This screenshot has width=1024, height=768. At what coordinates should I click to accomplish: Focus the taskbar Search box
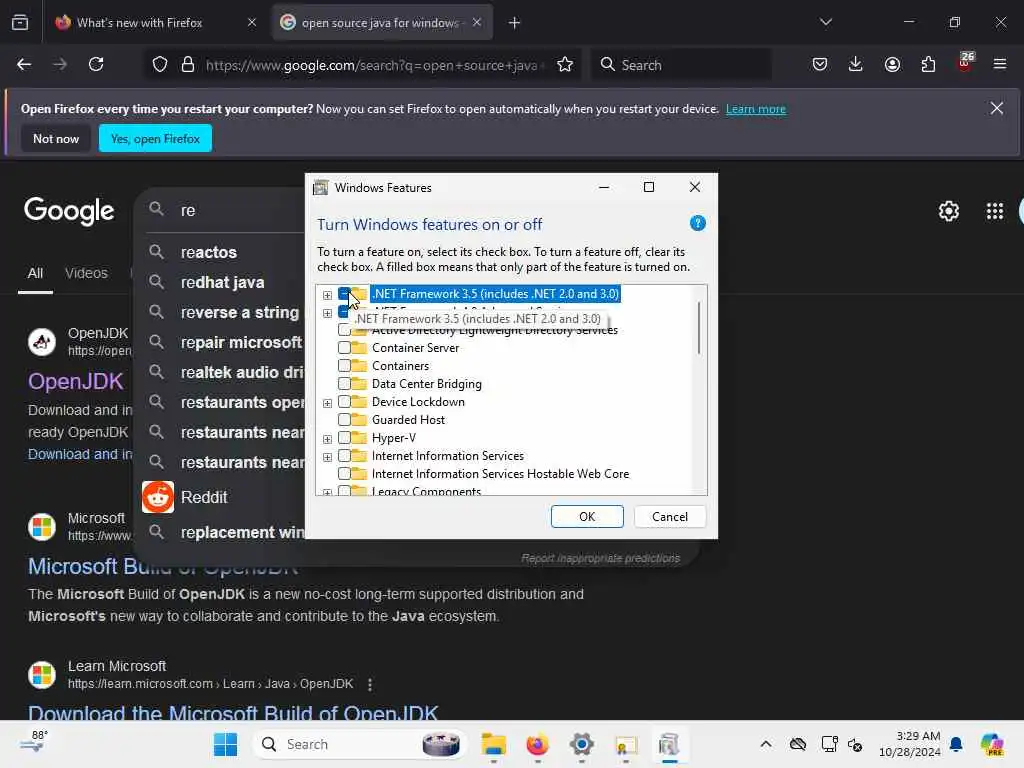click(359, 744)
